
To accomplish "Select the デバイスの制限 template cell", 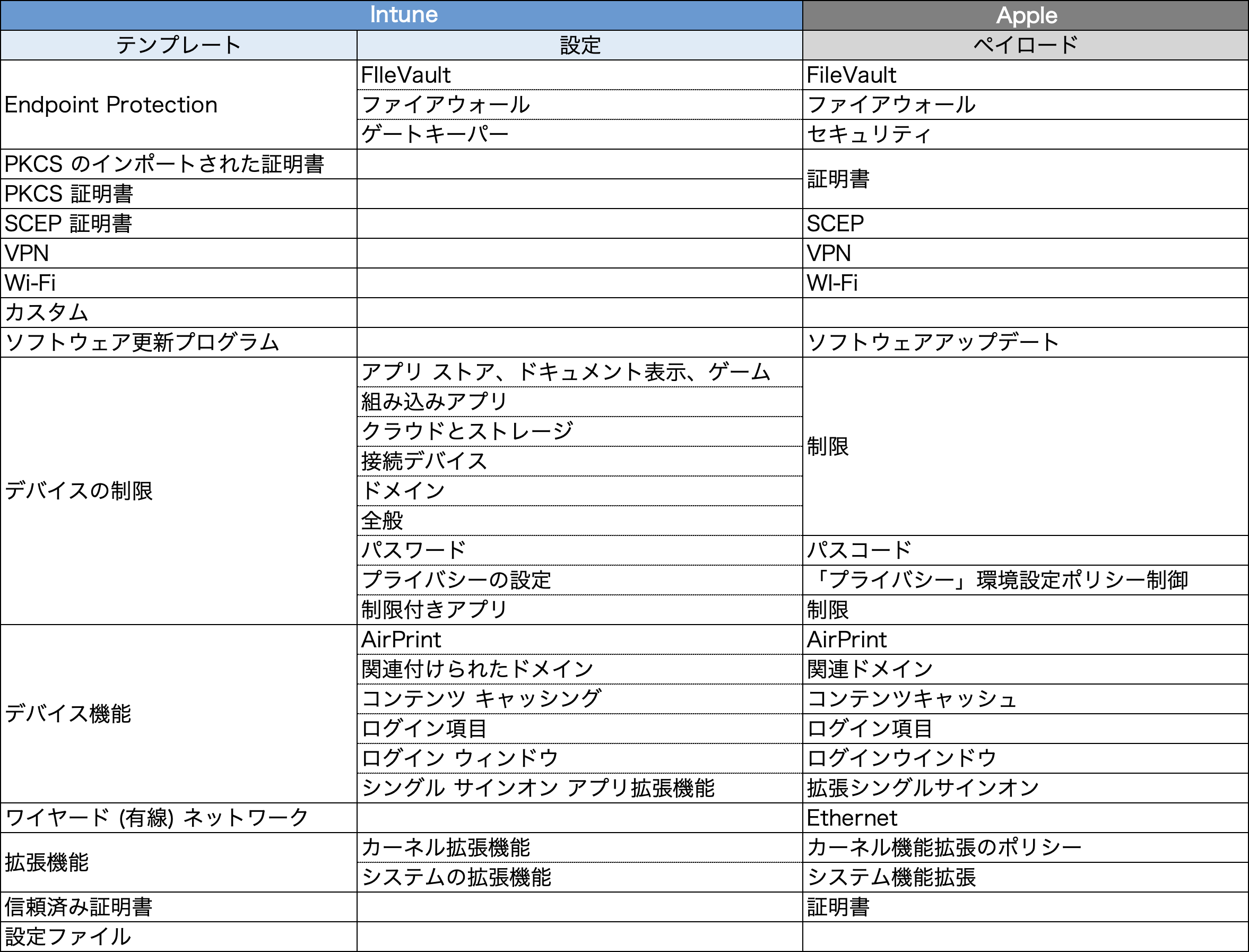I will click(79, 491).
